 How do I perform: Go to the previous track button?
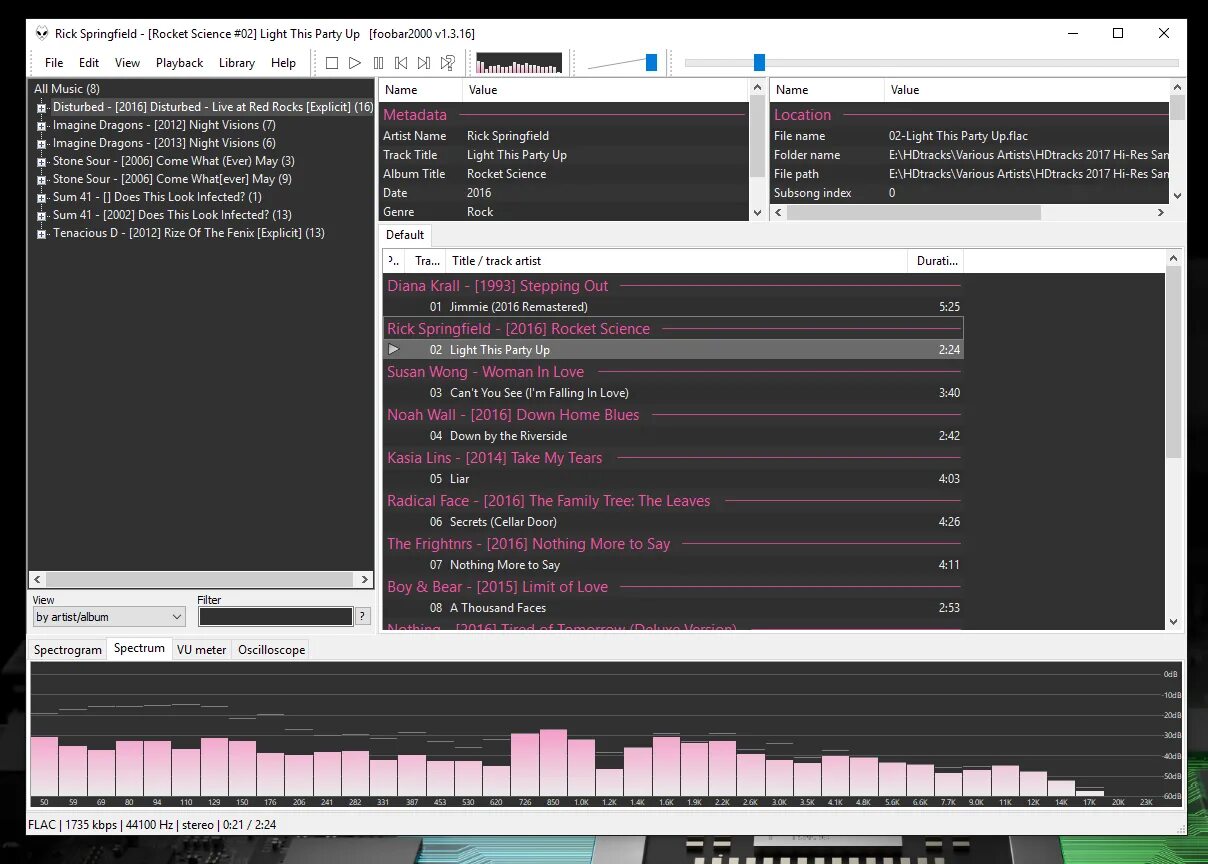(401, 63)
